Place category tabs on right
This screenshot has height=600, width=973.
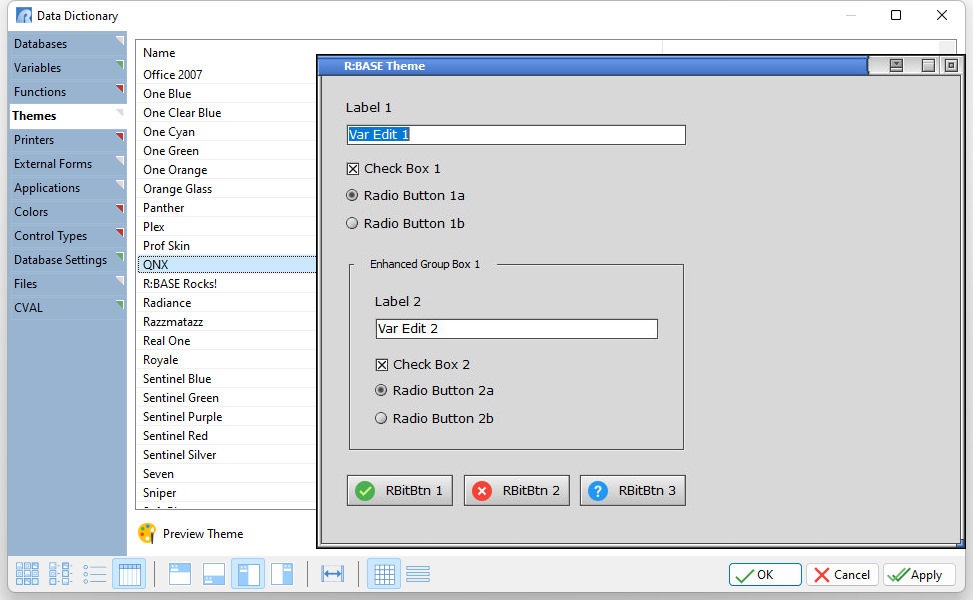[x=282, y=574]
